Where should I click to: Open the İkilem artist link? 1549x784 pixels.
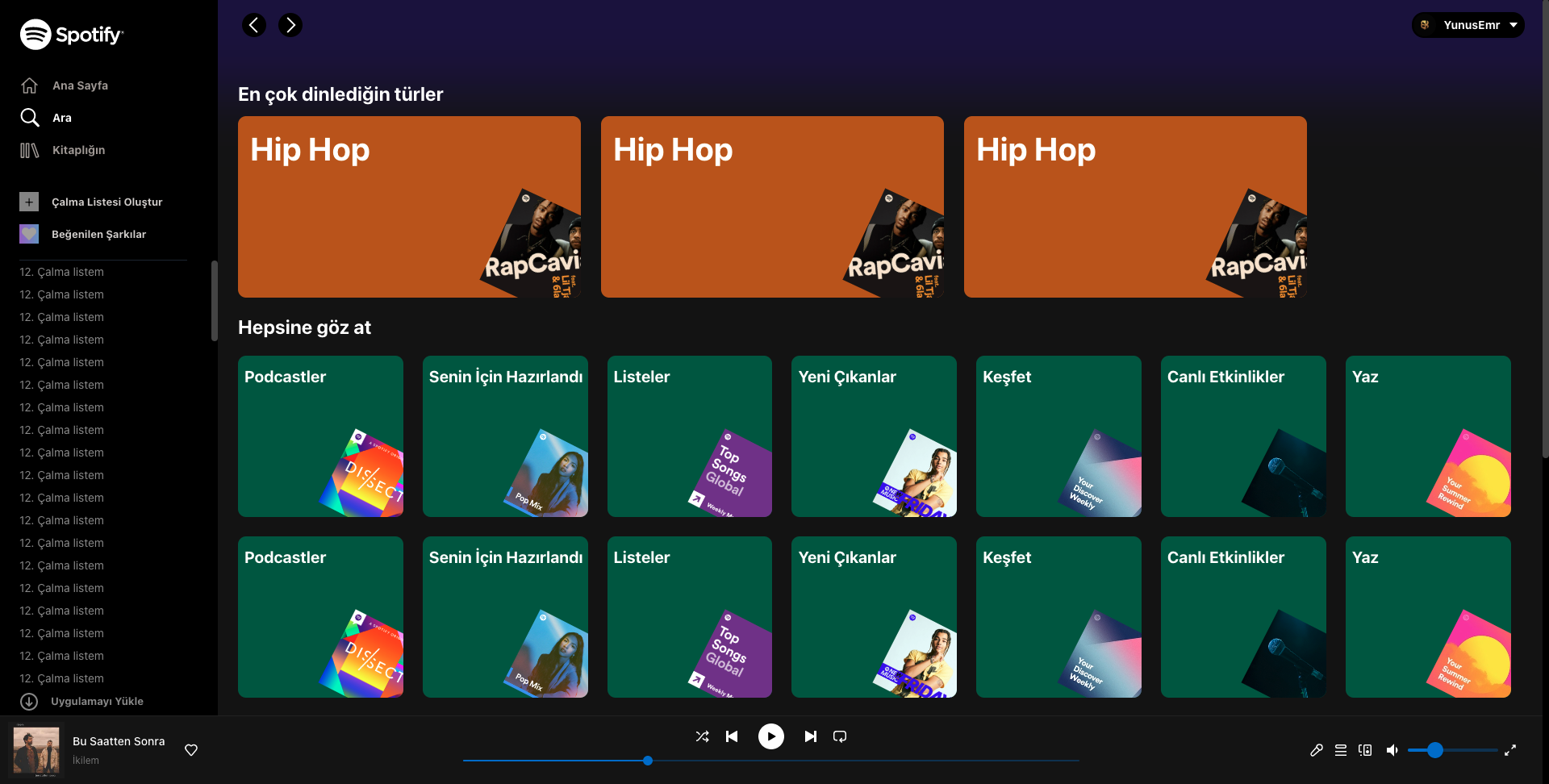click(x=86, y=761)
